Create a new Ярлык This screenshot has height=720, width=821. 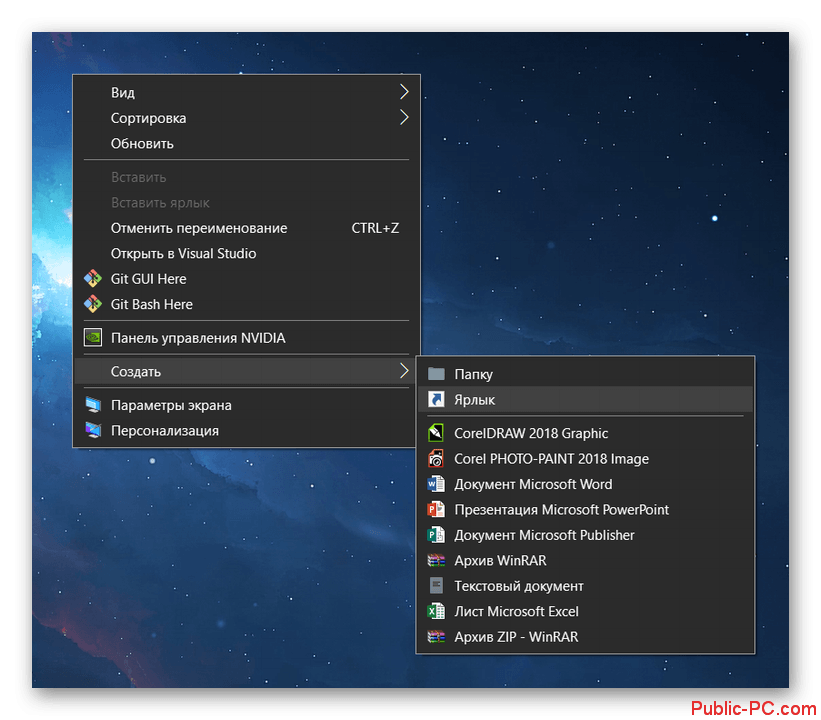(585, 400)
